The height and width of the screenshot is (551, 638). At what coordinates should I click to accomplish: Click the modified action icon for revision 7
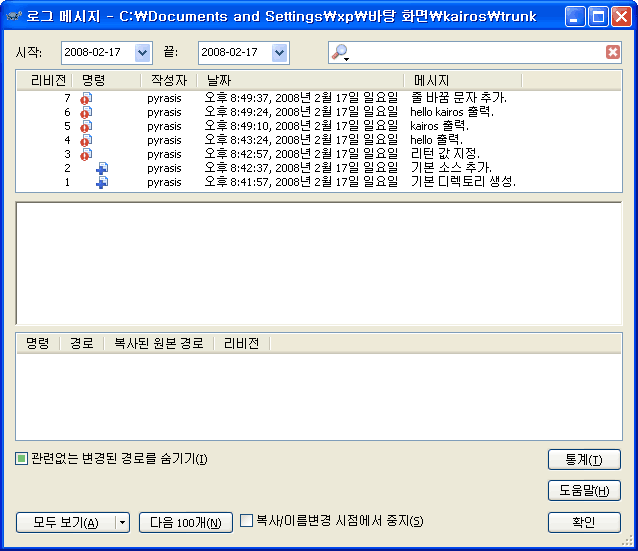click(x=86, y=98)
